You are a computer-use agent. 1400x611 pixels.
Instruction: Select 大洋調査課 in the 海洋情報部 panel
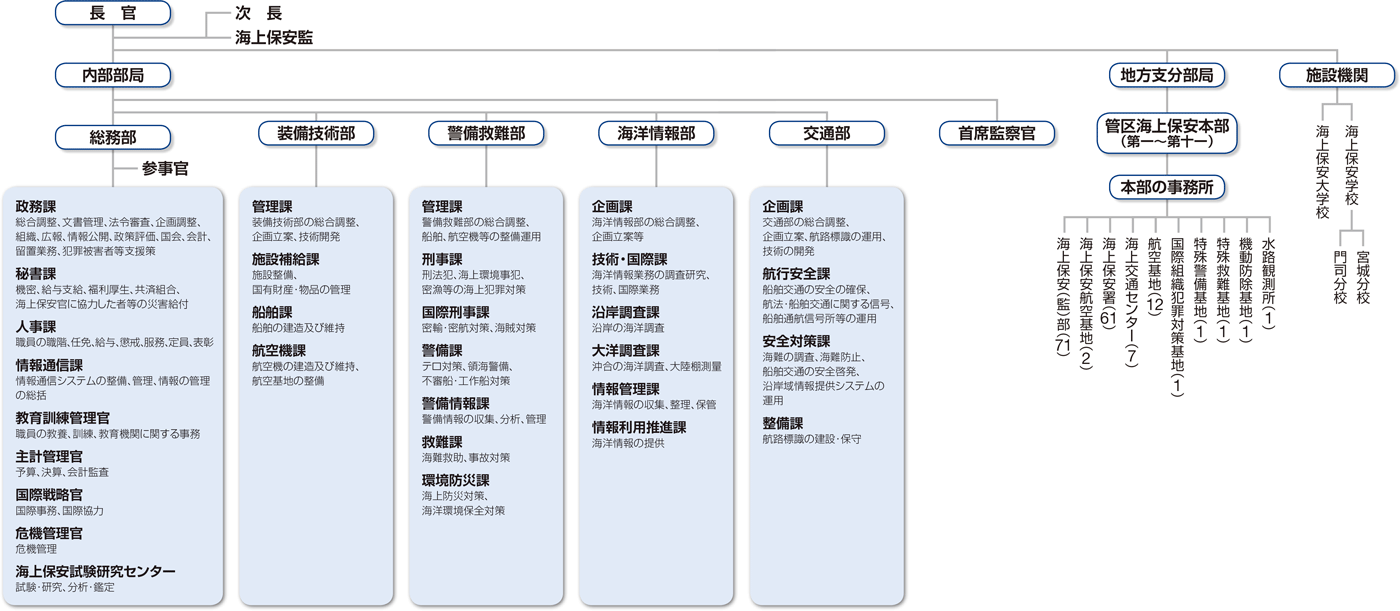pos(625,350)
